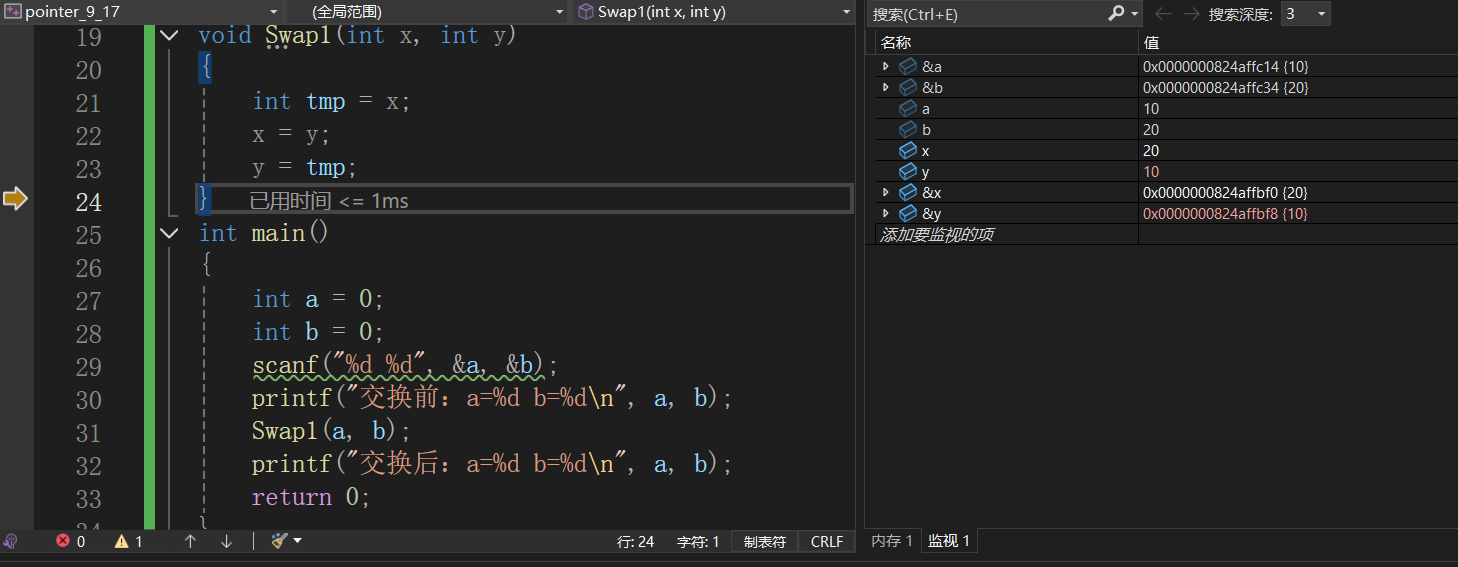Click line number 27 in the gutter
The image size is (1458, 567).
click(89, 300)
